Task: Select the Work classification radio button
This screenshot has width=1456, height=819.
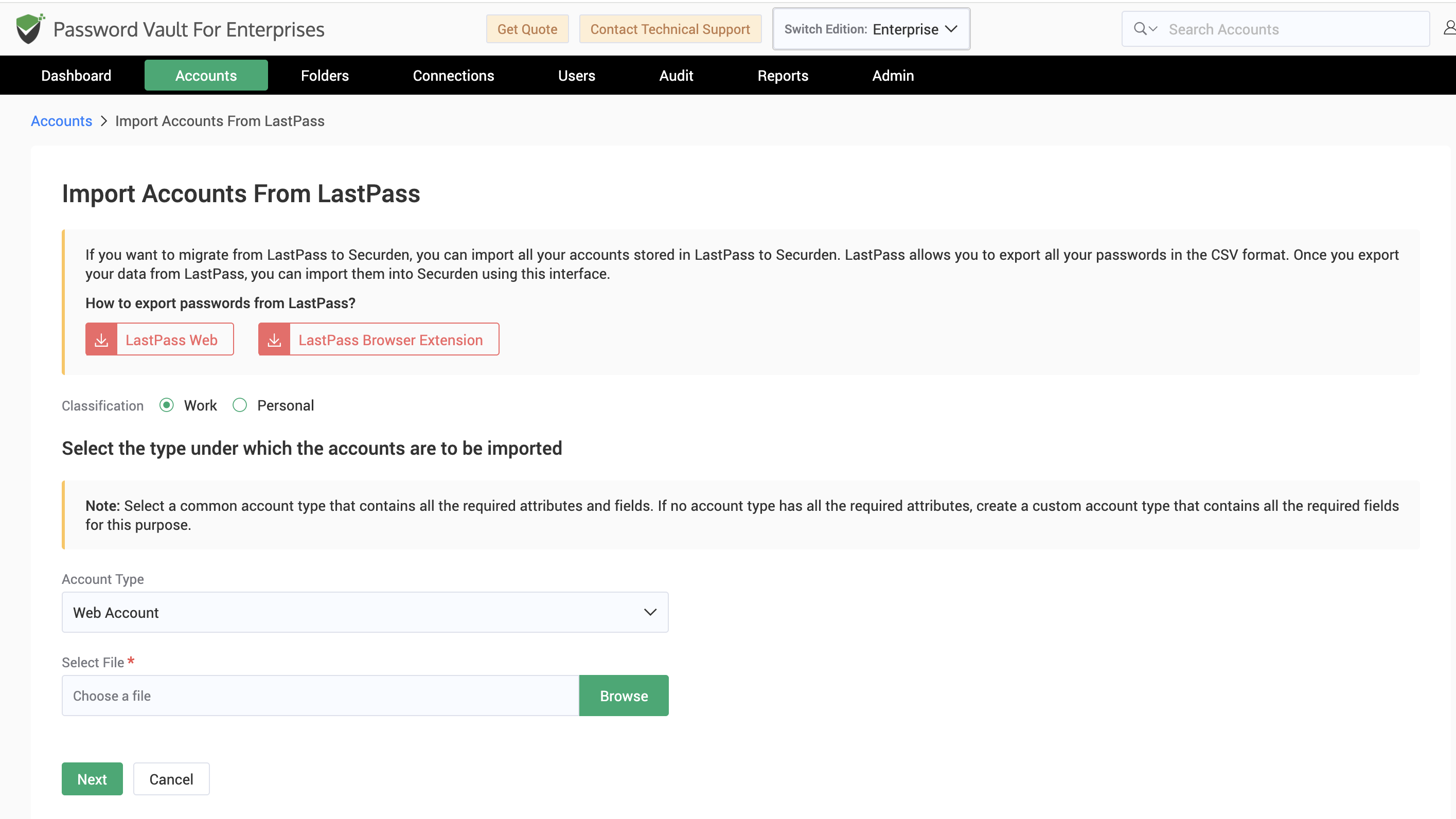Action: [166, 405]
